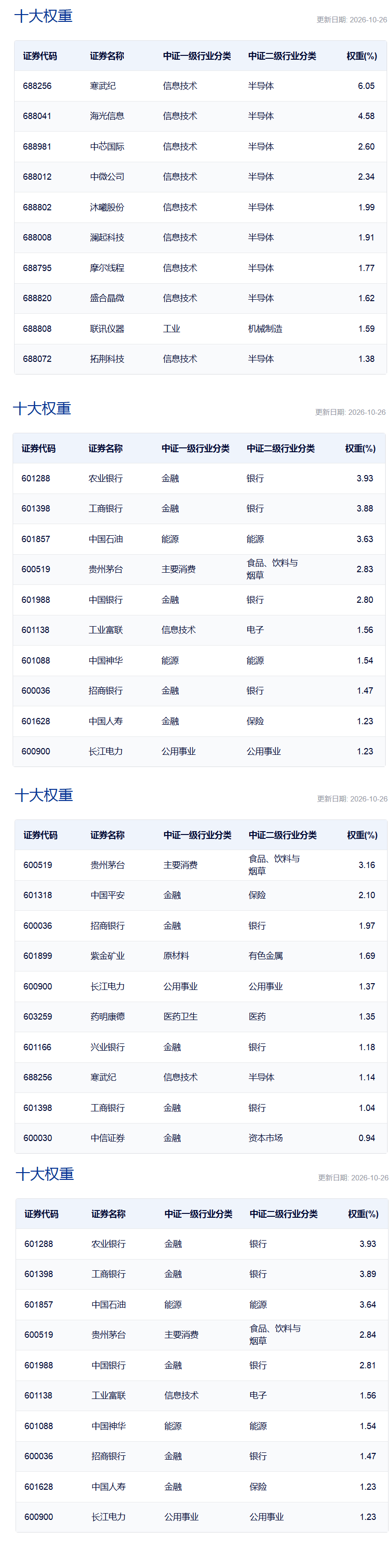This screenshot has width=391, height=1568.
Task: Select security name 盛合晶微
Action: (107, 298)
